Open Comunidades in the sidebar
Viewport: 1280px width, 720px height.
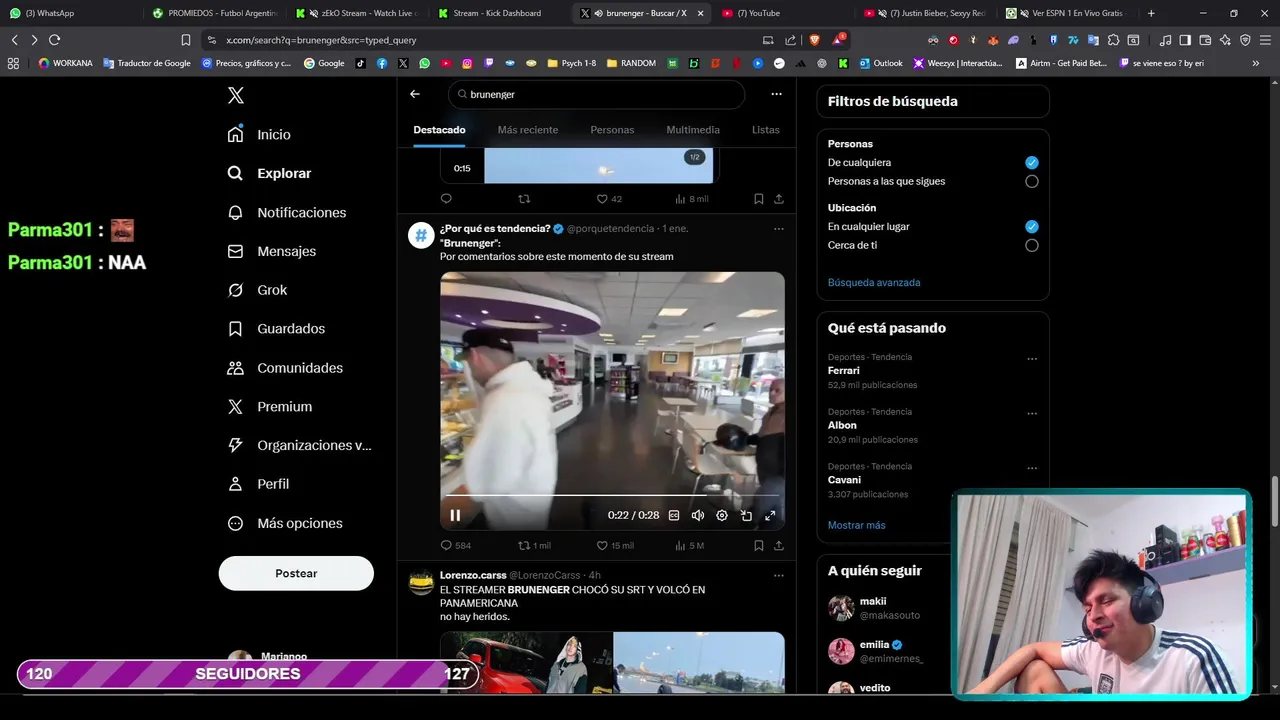[285, 368]
